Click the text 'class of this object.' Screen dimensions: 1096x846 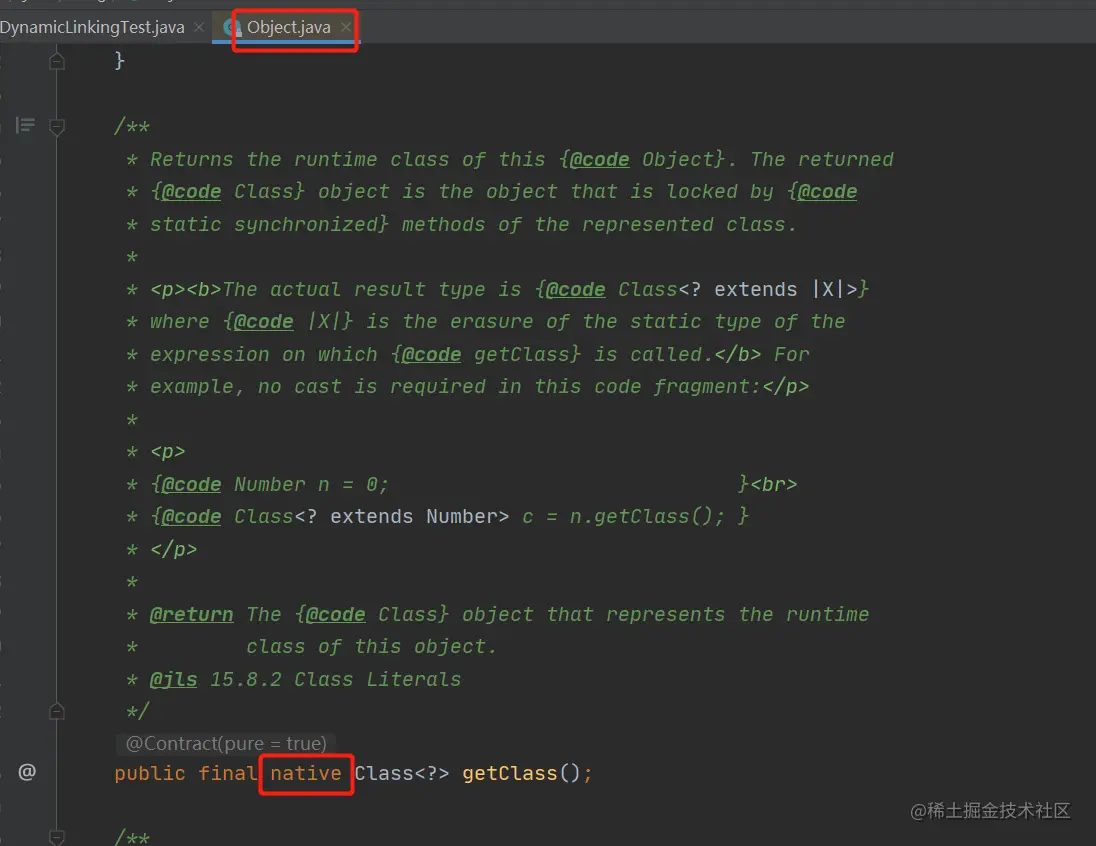coord(371,647)
